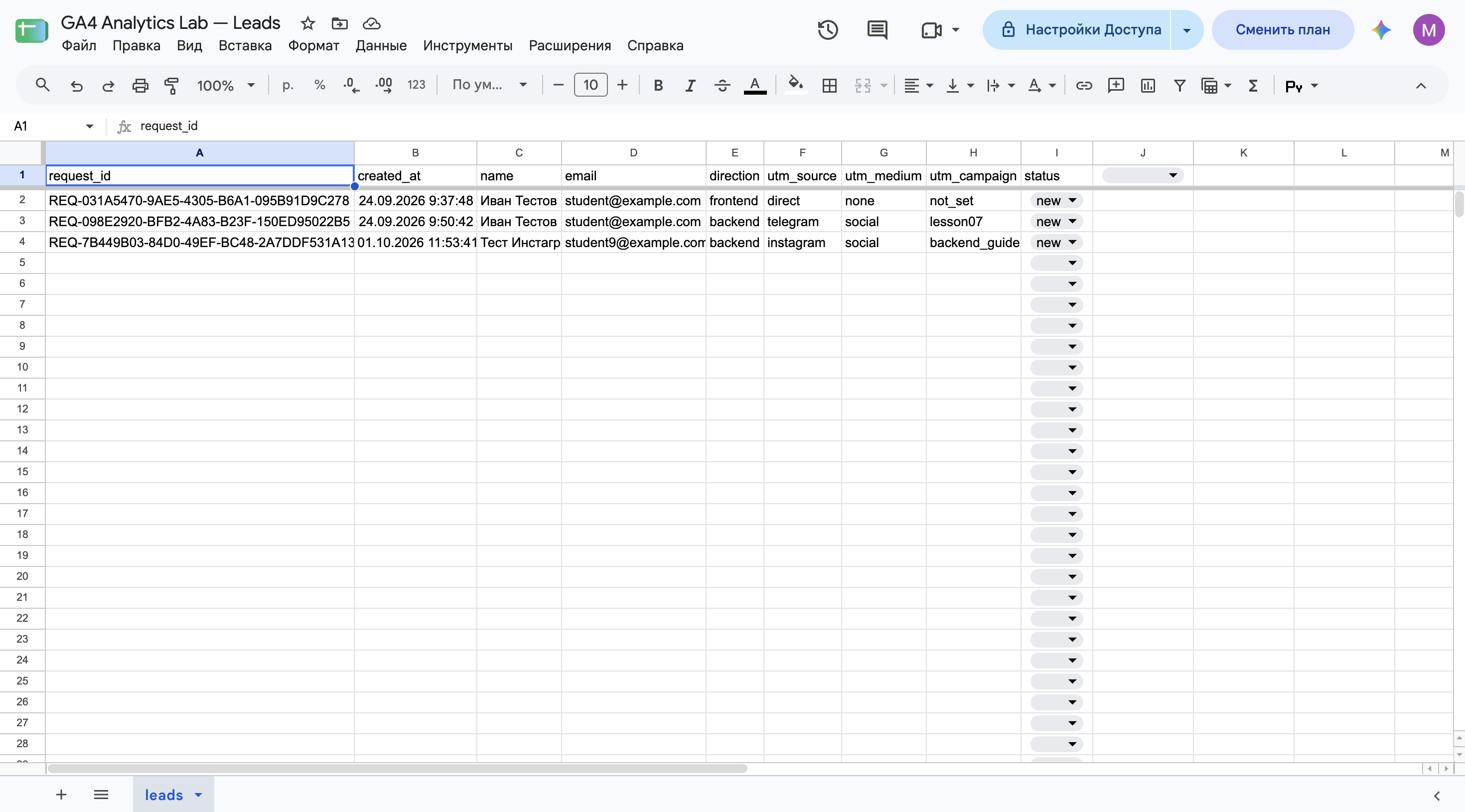Viewport: 1465px width, 812px height.
Task: Toggle bold formatting
Action: pos(658,86)
